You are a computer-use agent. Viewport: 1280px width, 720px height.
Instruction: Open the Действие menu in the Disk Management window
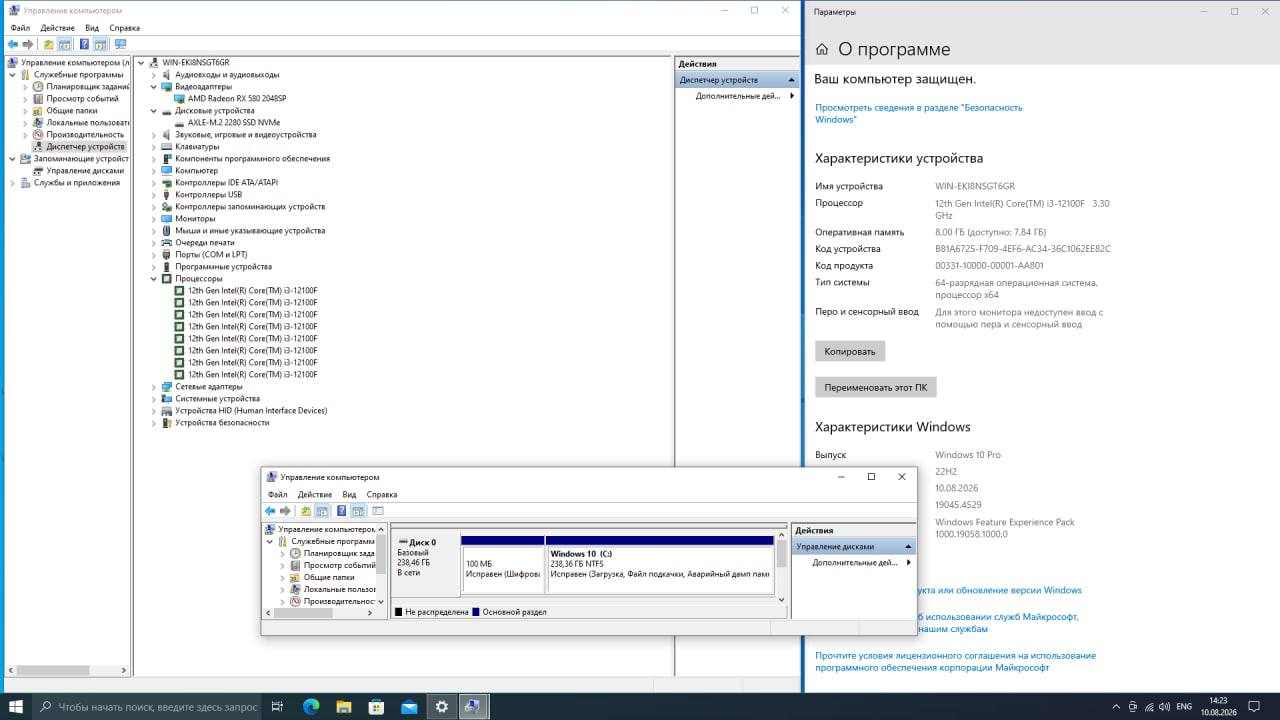[x=315, y=495]
